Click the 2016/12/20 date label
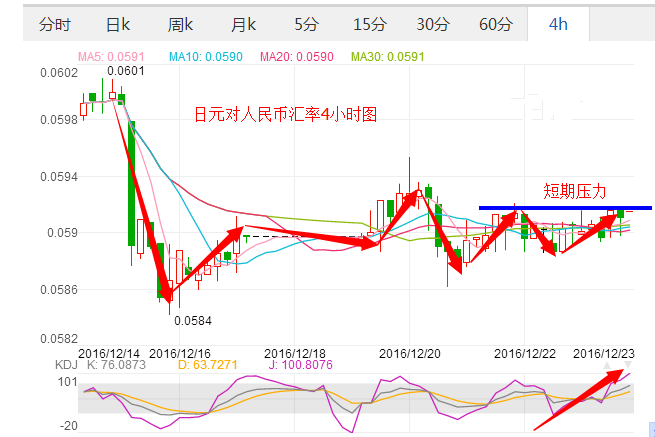This screenshot has height=437, width=655. pos(410,353)
